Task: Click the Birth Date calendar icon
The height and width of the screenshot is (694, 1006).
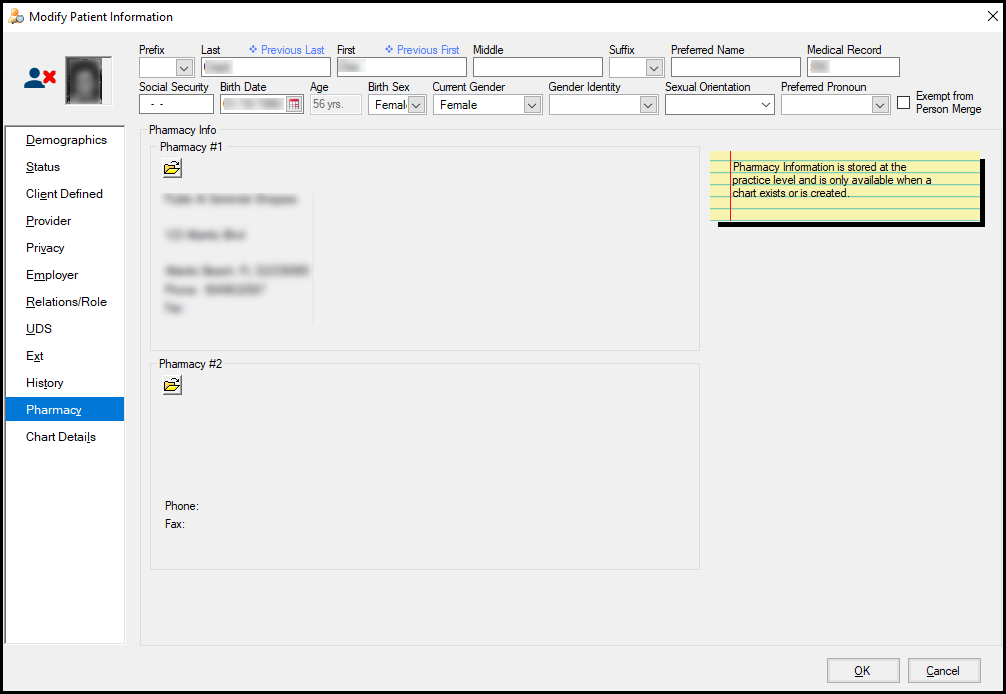Action: [x=294, y=104]
